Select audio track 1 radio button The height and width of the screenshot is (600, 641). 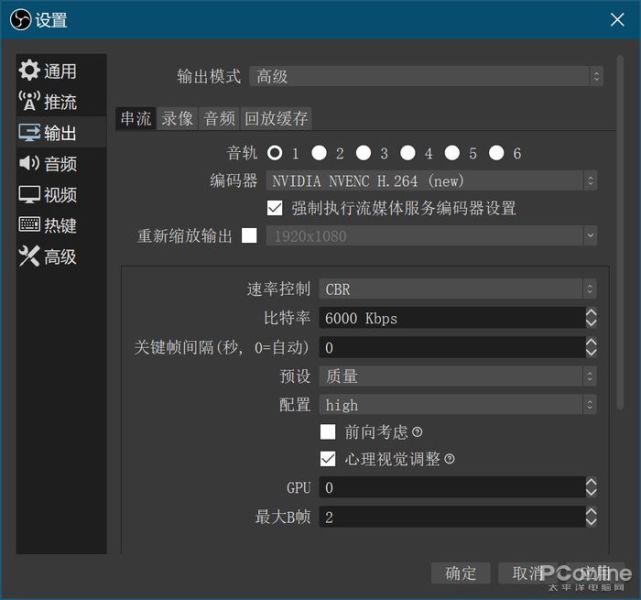[275, 153]
